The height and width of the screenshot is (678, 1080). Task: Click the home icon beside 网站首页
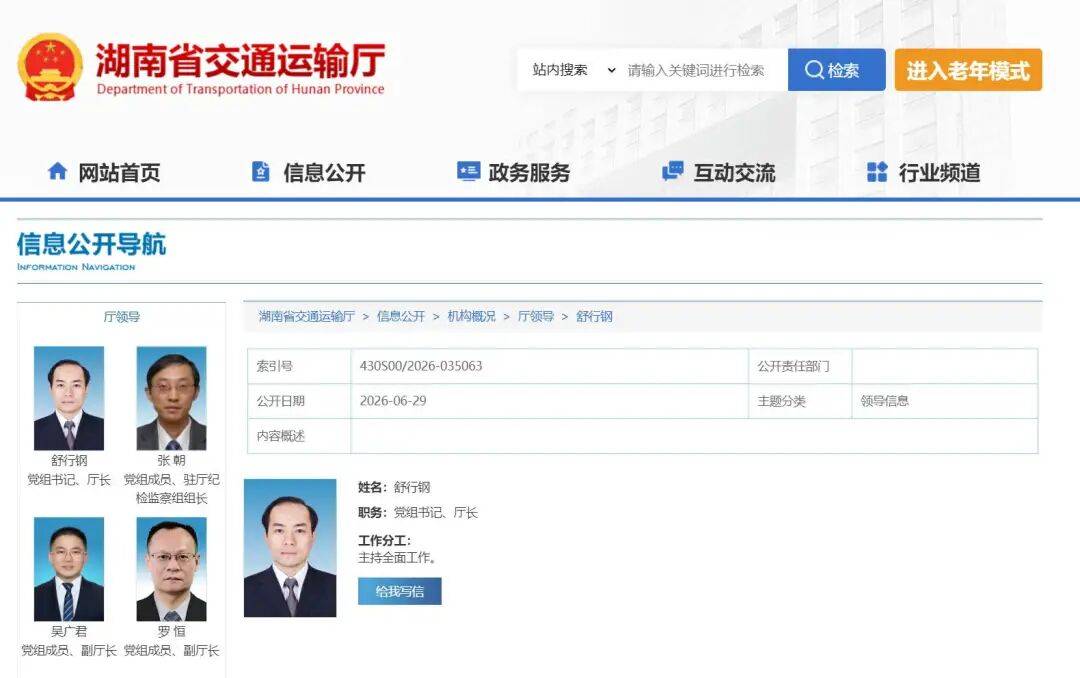pyautogui.click(x=57, y=171)
